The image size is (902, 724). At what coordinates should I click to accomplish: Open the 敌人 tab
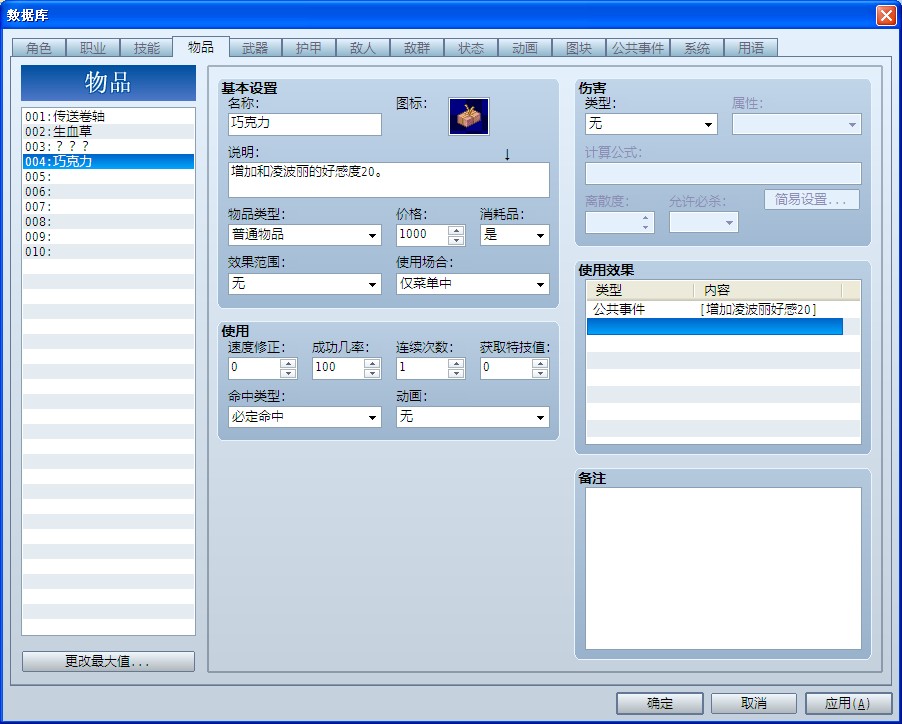pos(363,48)
